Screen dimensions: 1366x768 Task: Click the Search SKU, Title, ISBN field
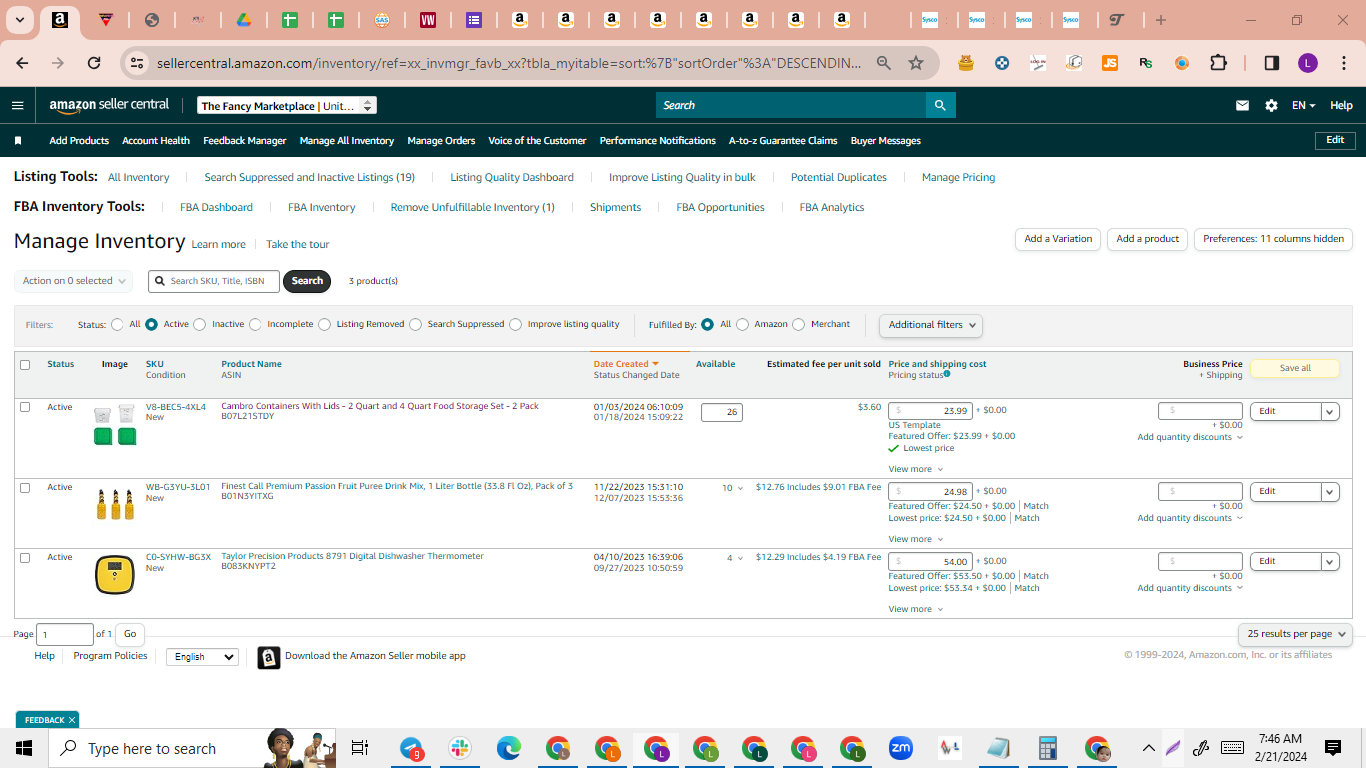tap(214, 281)
